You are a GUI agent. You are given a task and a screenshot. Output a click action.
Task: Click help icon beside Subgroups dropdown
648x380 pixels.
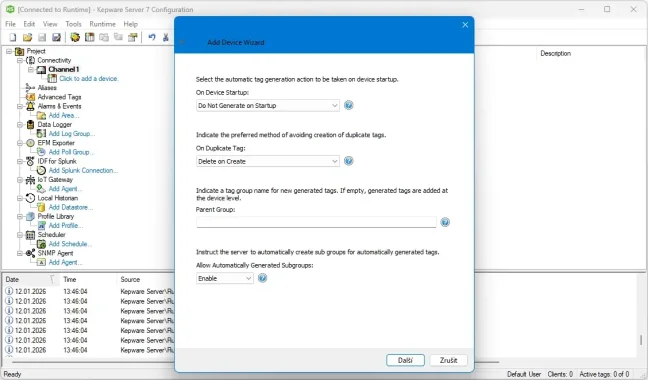pos(262,278)
